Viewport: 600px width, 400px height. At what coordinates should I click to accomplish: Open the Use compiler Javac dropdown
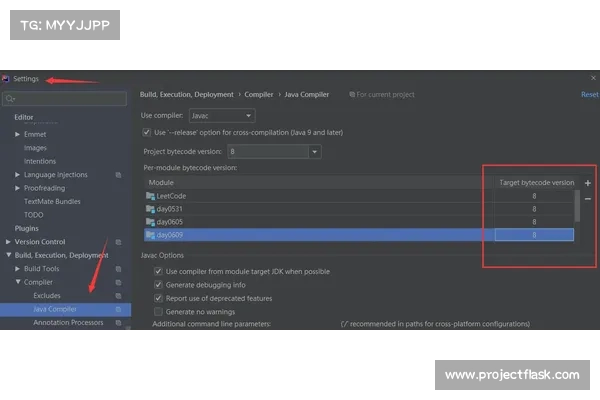(x=222, y=116)
